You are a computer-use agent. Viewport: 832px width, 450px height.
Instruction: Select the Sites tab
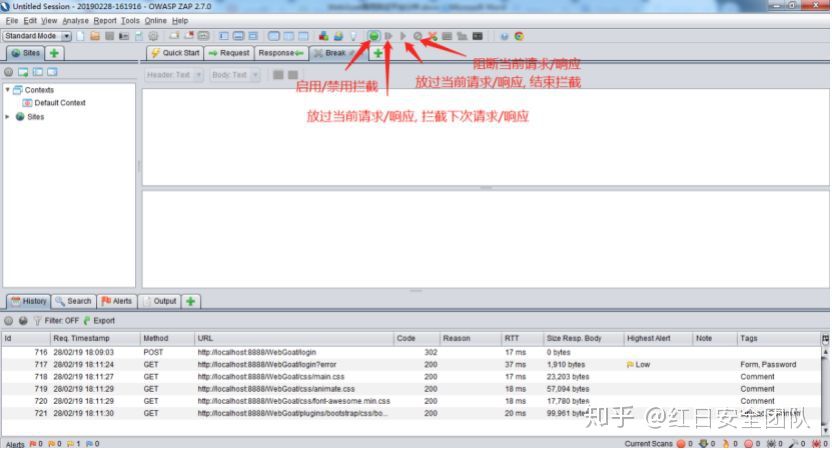[x=25, y=53]
